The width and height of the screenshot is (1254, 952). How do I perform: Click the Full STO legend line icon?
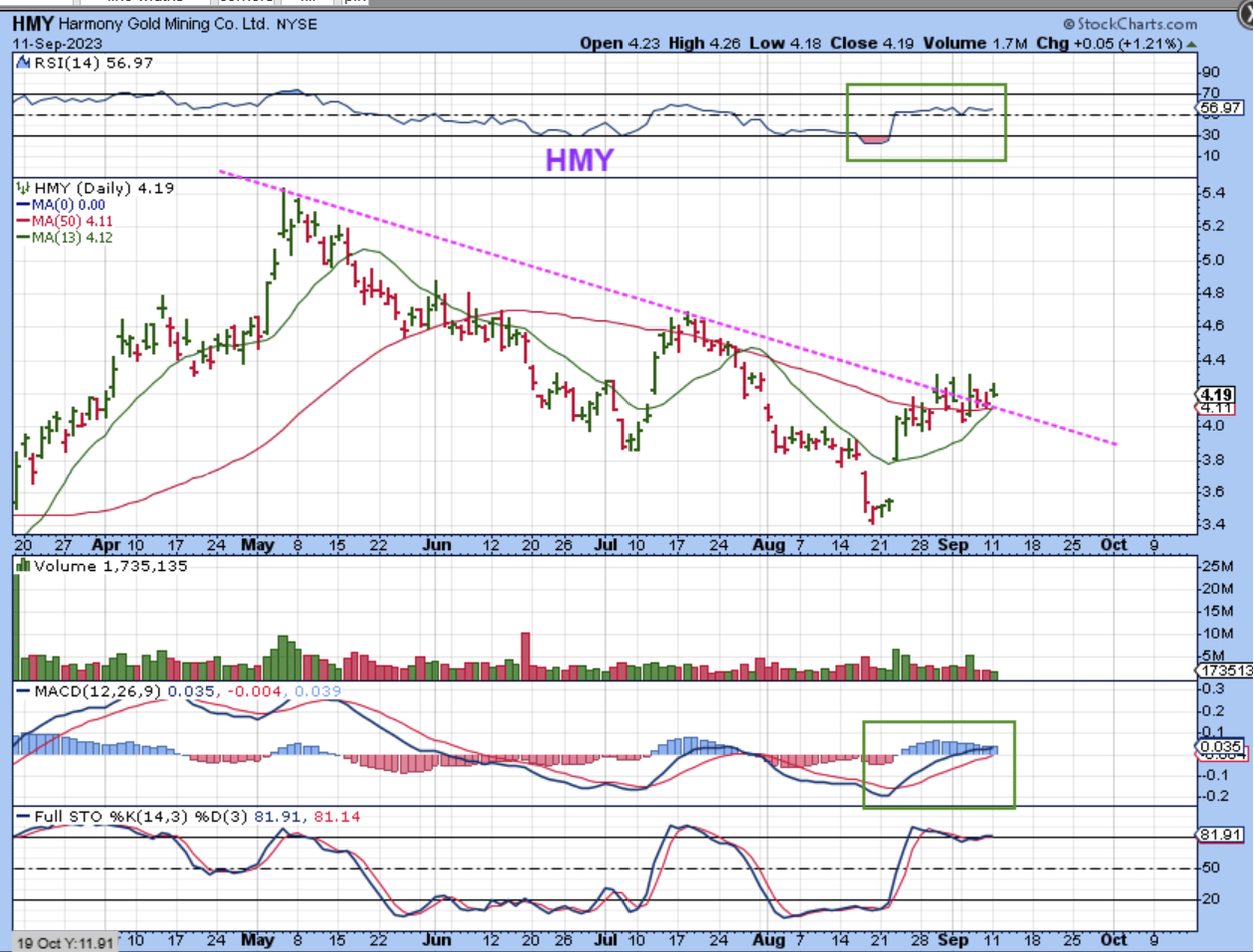(x=24, y=816)
